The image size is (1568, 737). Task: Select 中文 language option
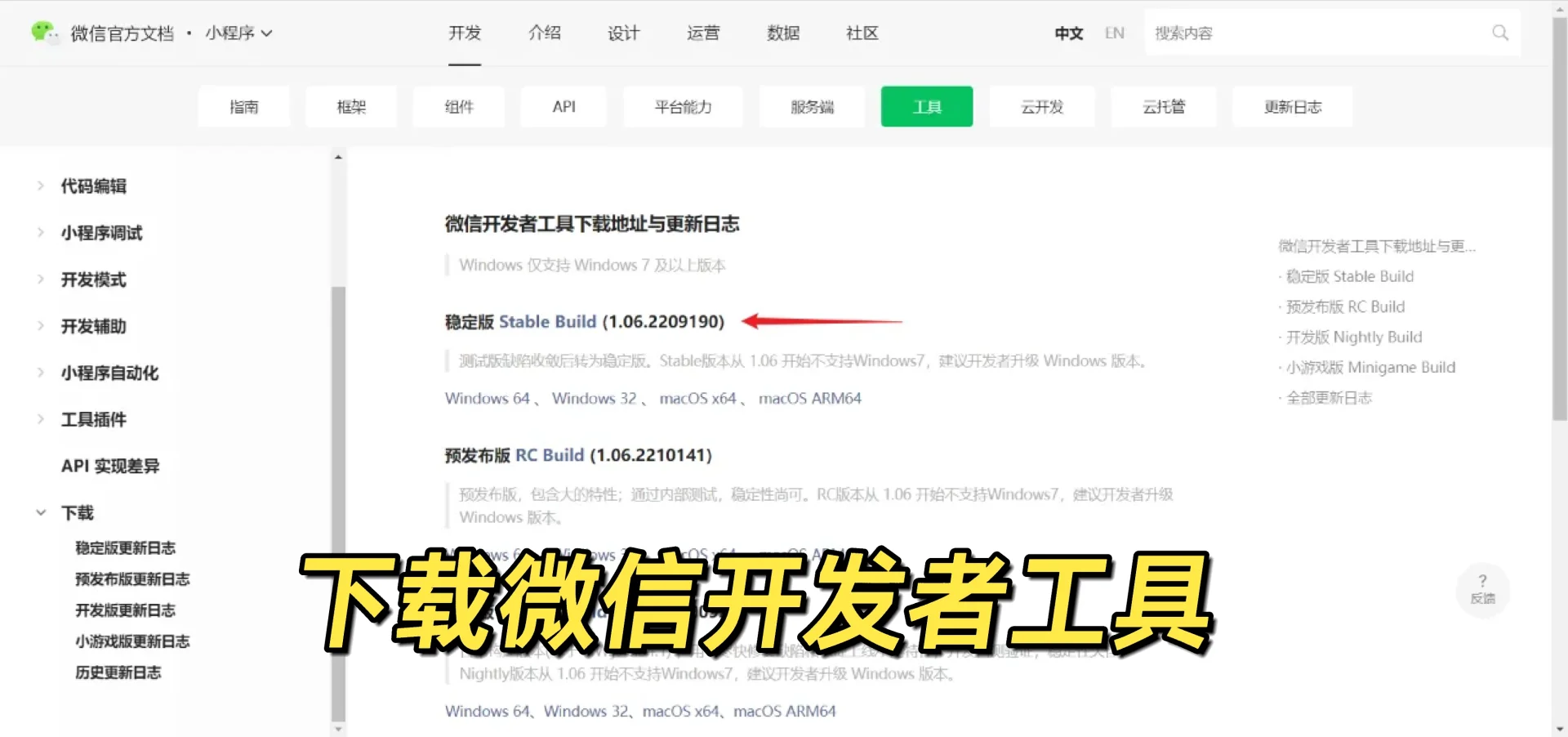pos(1068,33)
